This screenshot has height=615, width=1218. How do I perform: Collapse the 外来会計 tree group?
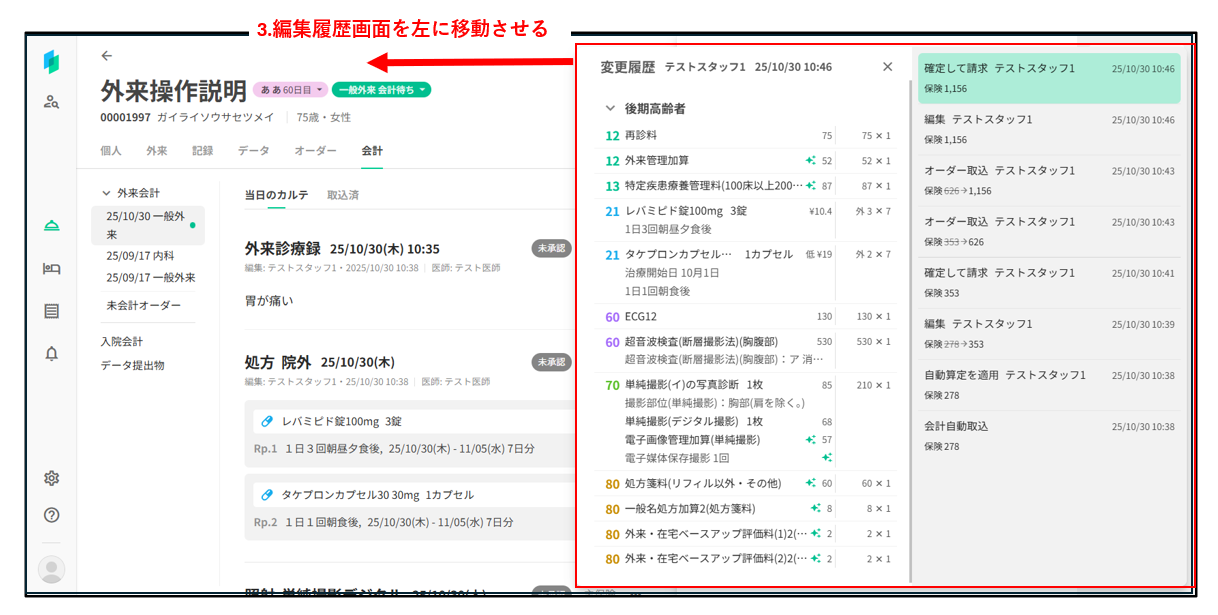[106, 193]
